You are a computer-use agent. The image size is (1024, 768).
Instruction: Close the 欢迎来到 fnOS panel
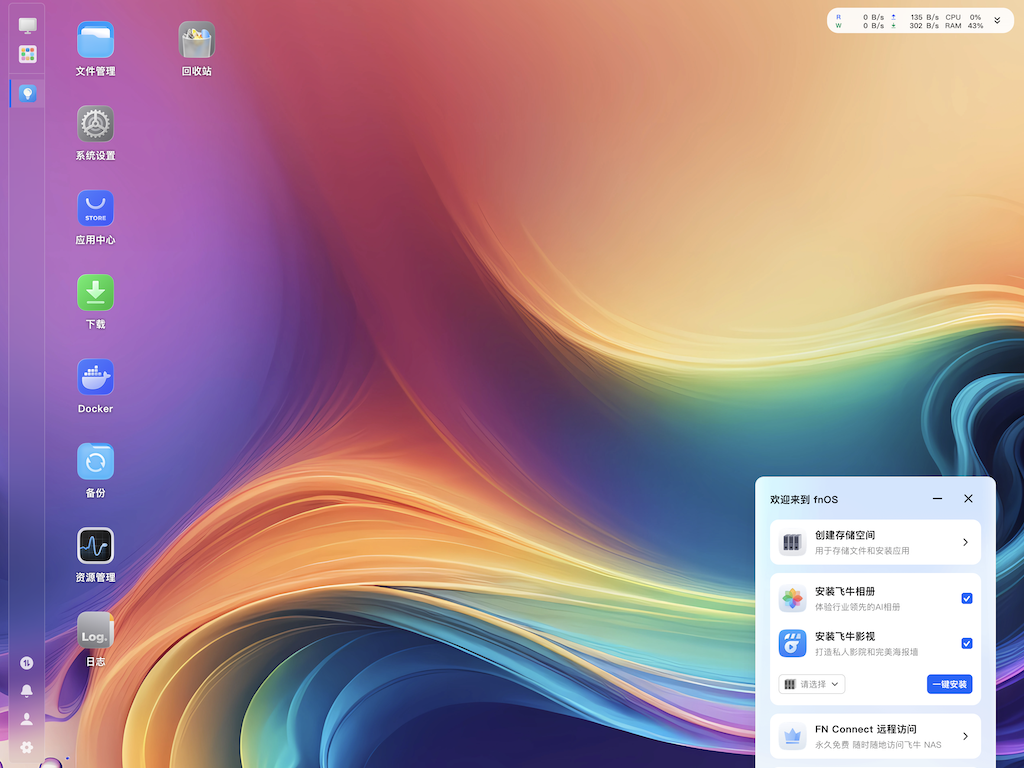coord(968,498)
